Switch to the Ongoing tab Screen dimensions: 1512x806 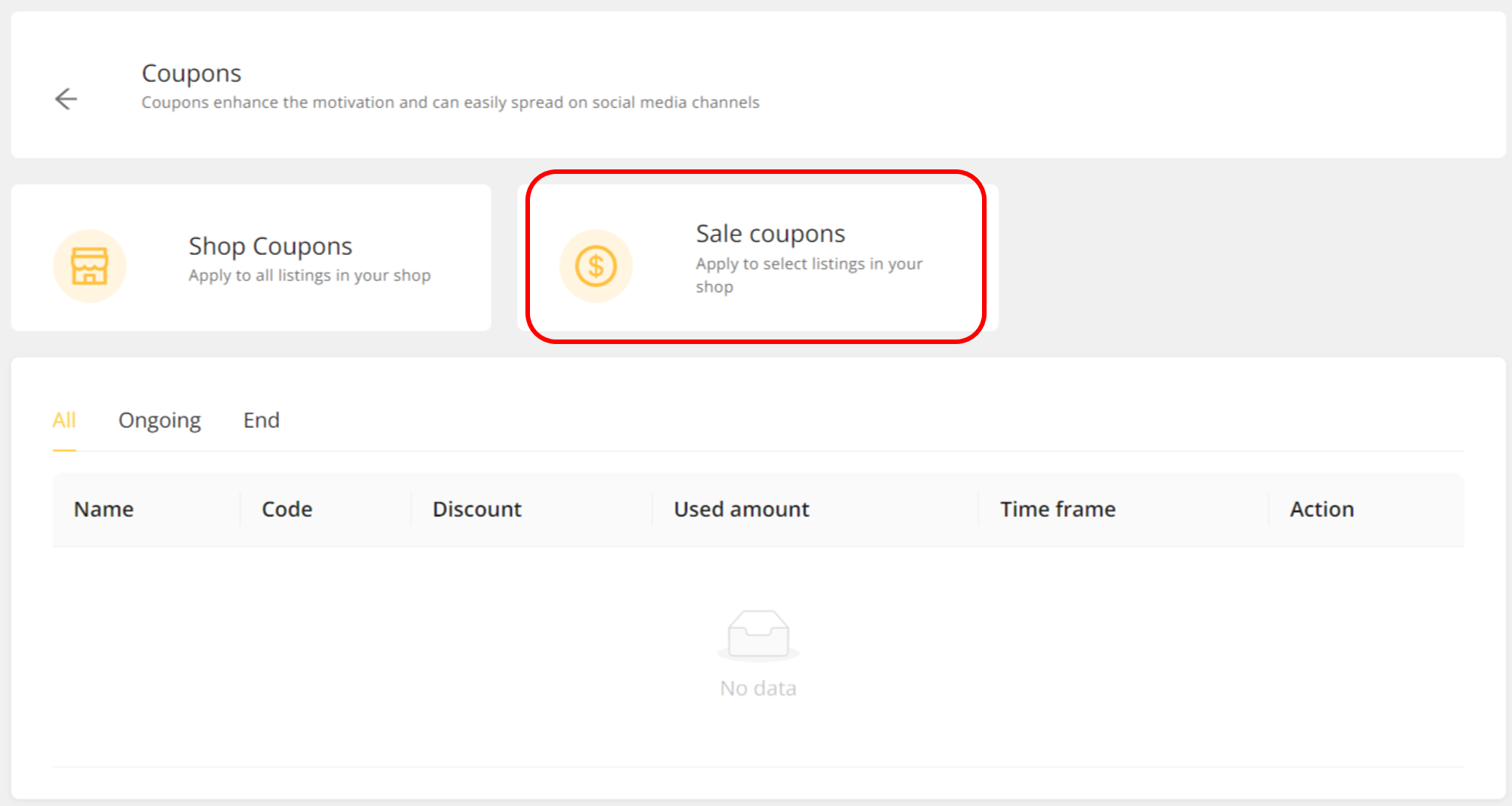[x=160, y=420]
